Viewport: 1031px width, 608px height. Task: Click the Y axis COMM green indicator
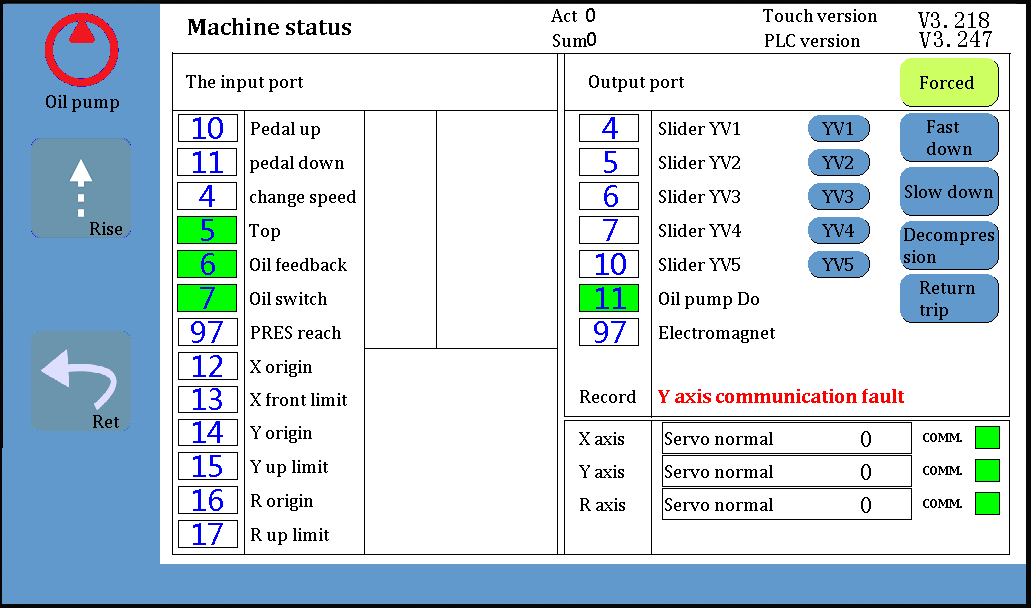click(x=987, y=471)
